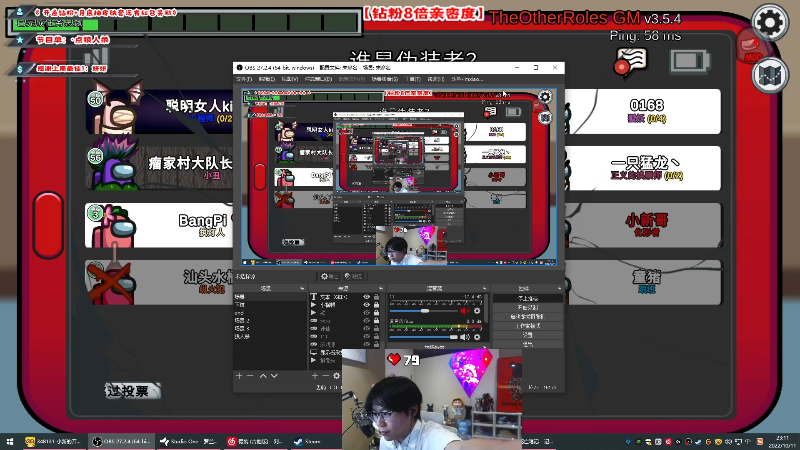800x450 pixels.
Task: Click 工作室模式 studio mode button
Action: pos(528,326)
